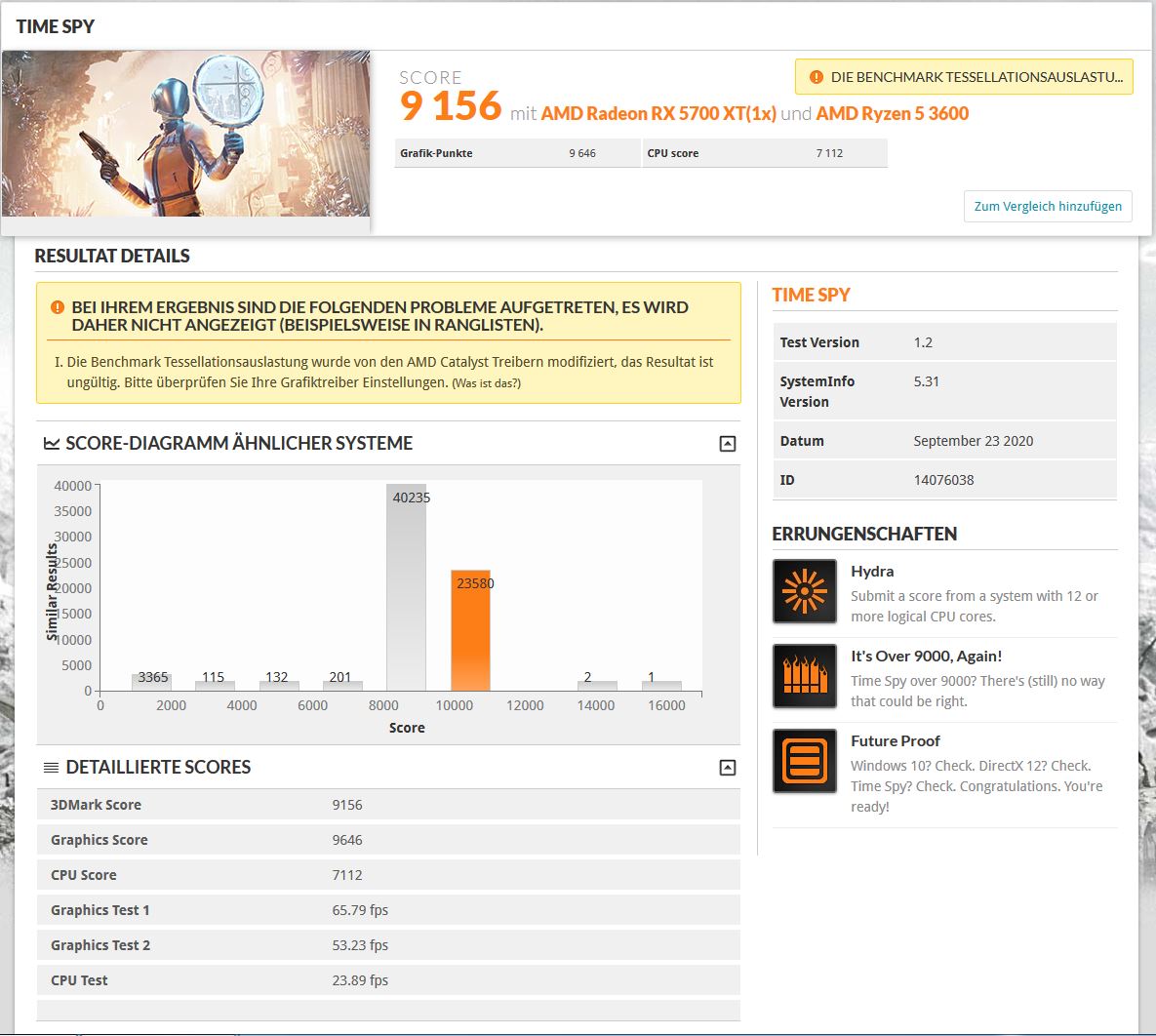
Task: Select the 3365 bar in score chart
Action: coord(152,682)
